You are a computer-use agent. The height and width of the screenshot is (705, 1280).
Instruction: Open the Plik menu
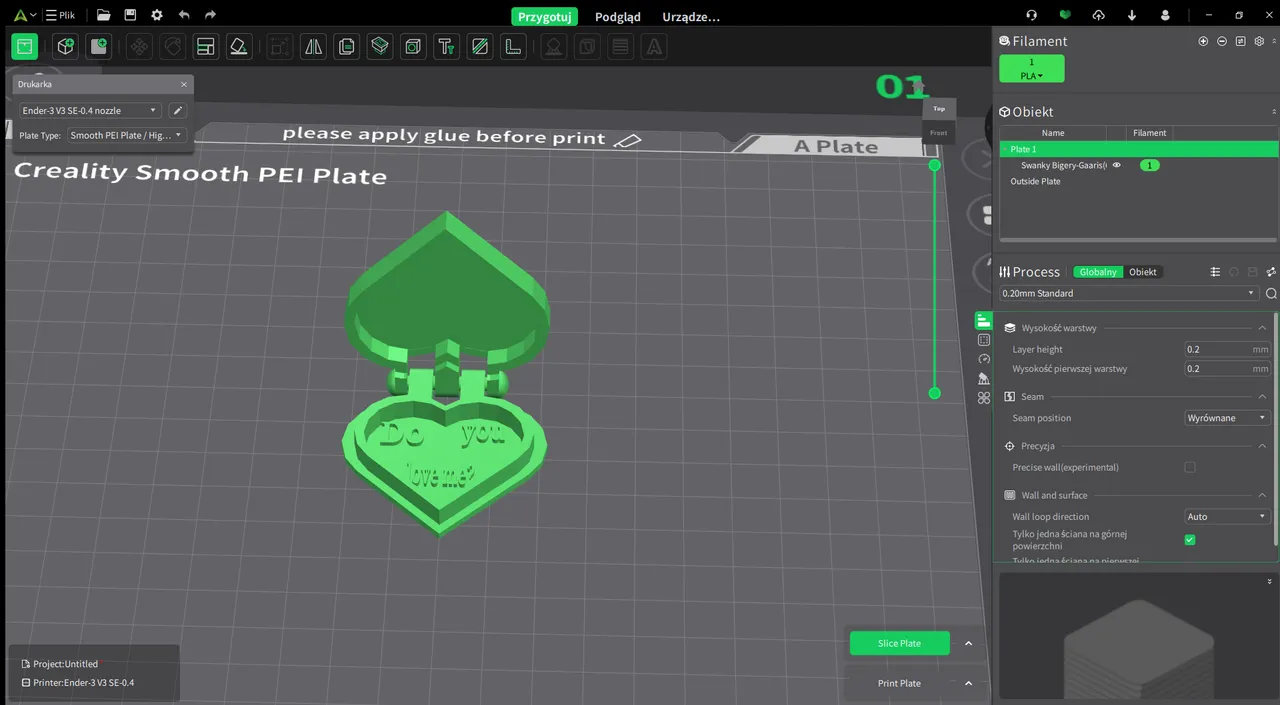click(x=60, y=15)
